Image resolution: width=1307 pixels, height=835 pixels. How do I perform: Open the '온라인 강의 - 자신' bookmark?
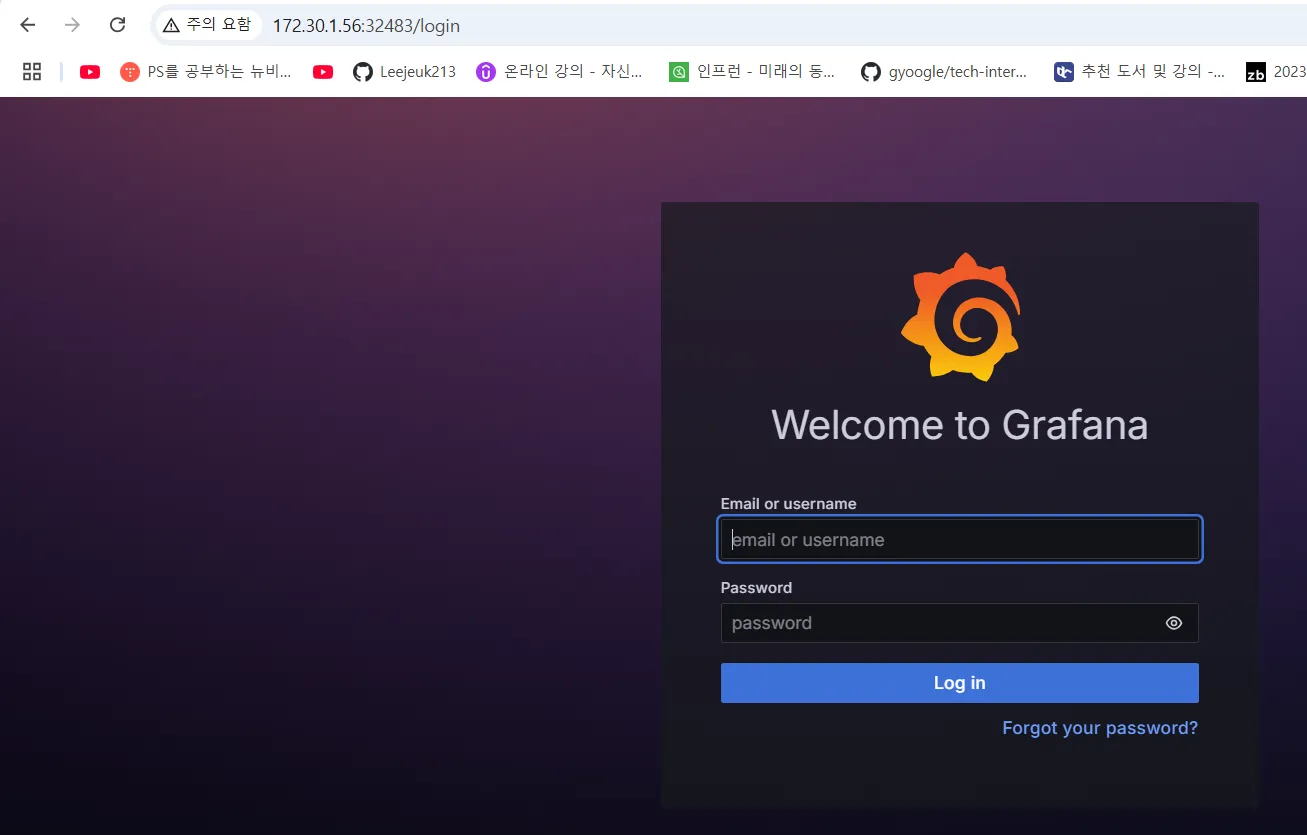pos(560,72)
